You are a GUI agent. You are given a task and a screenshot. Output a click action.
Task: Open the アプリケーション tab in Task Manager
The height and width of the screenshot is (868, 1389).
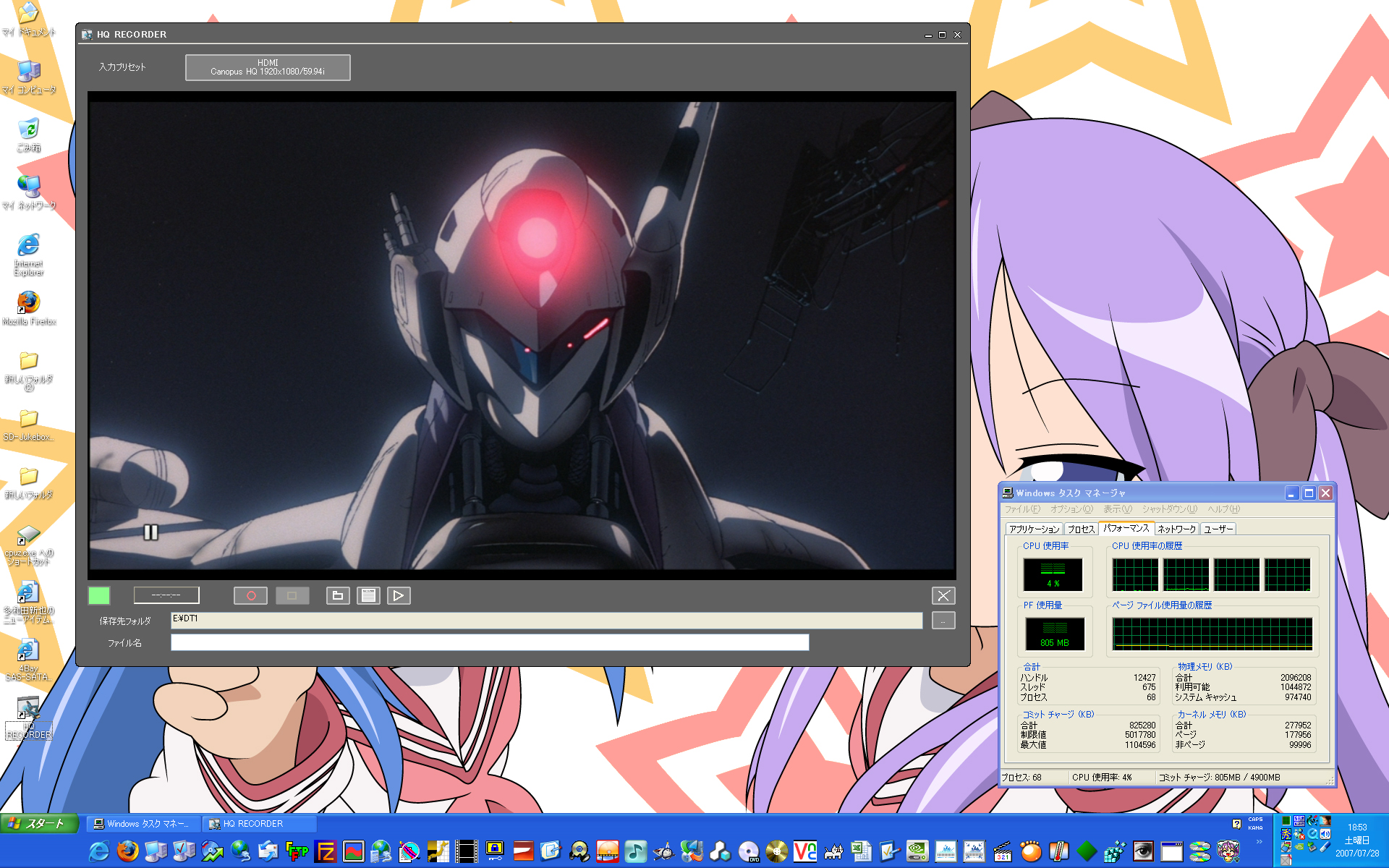[1034, 529]
